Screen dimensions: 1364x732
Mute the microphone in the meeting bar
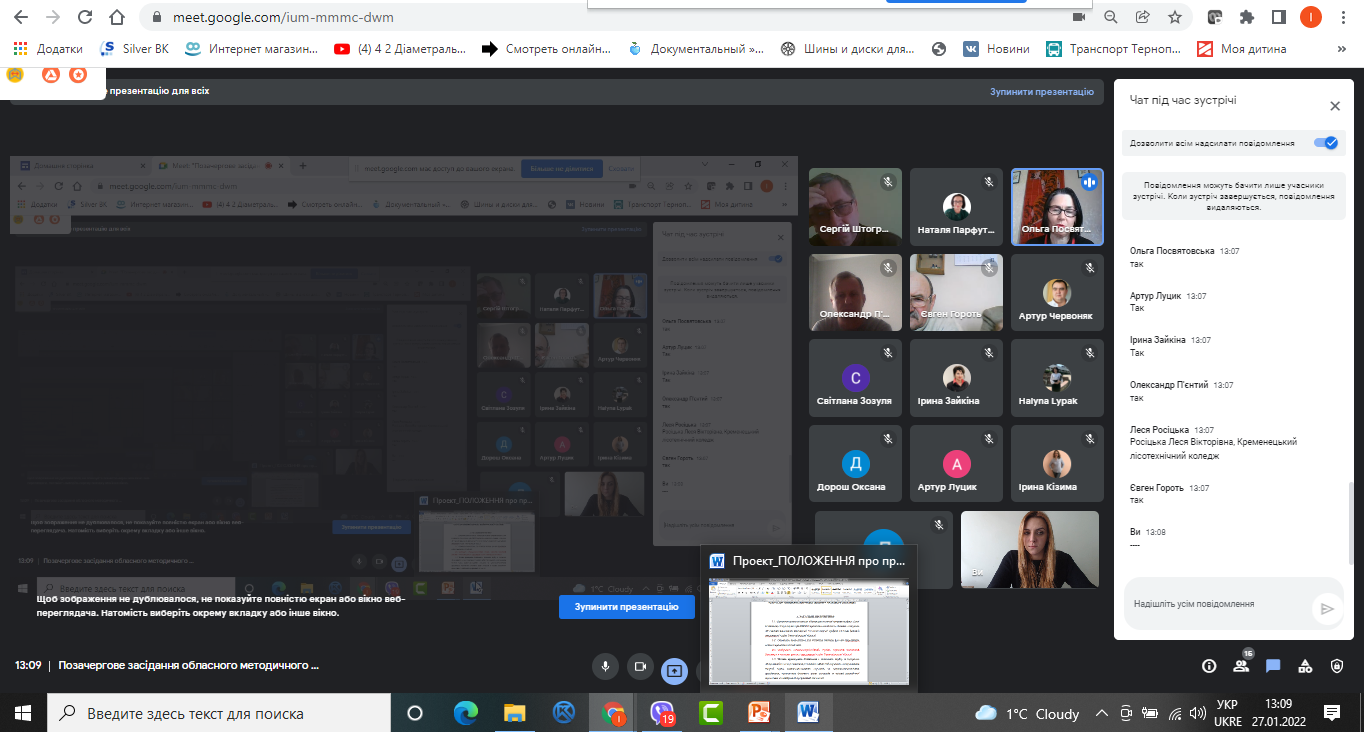(604, 666)
